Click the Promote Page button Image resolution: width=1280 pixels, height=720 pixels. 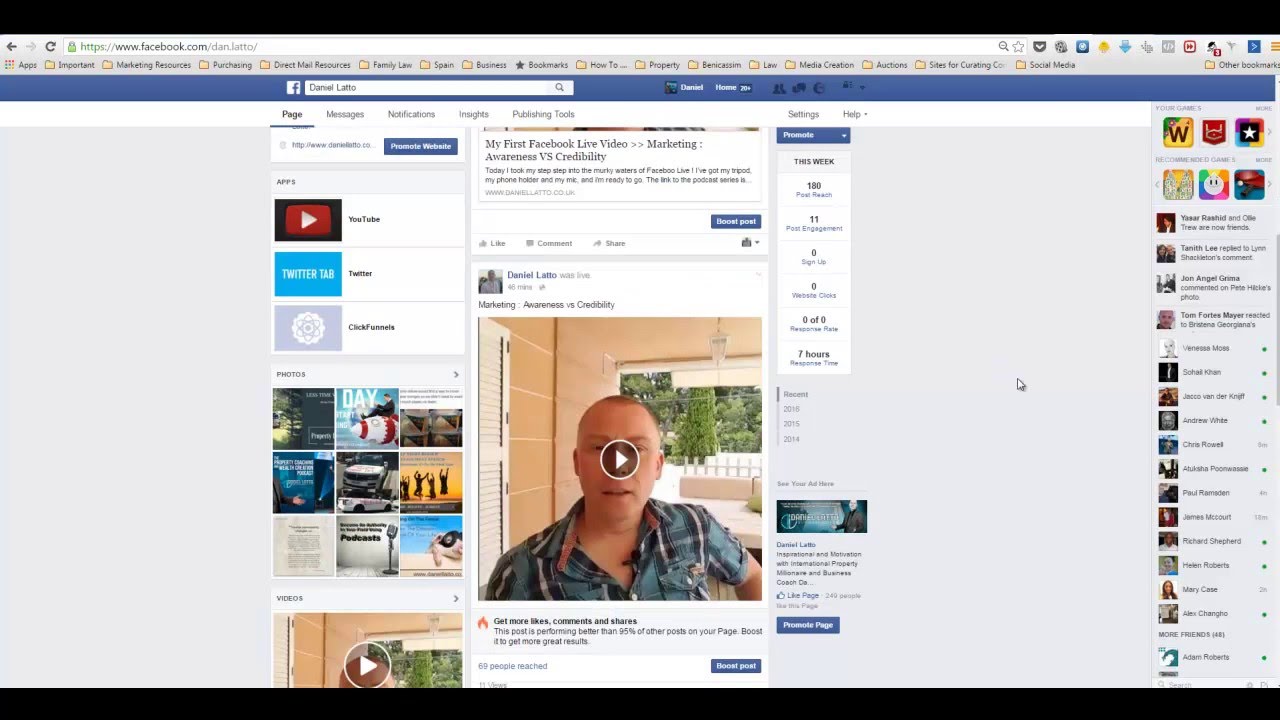pyautogui.click(x=808, y=625)
